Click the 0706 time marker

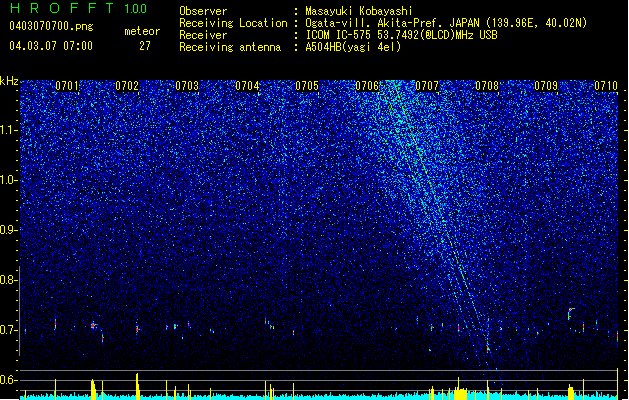[367, 86]
